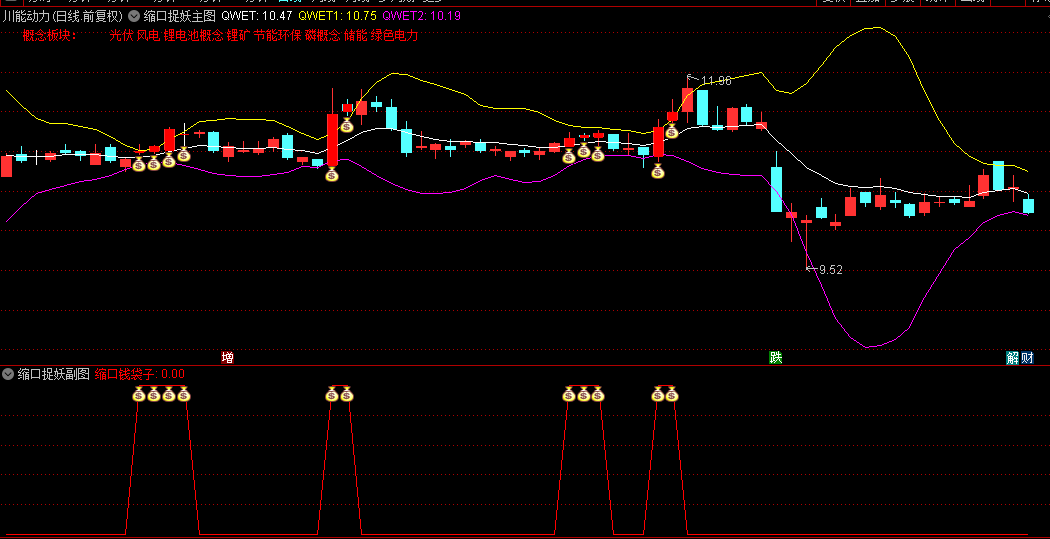
Task: Open the 磷概念 concept tag
Action: click(x=322, y=36)
